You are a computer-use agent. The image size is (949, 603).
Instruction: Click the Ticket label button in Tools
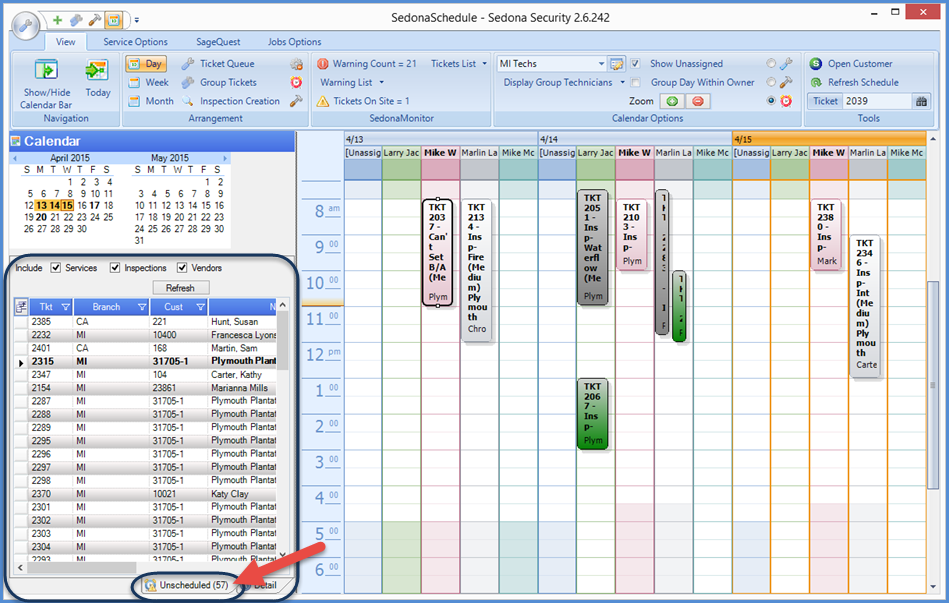(825, 101)
